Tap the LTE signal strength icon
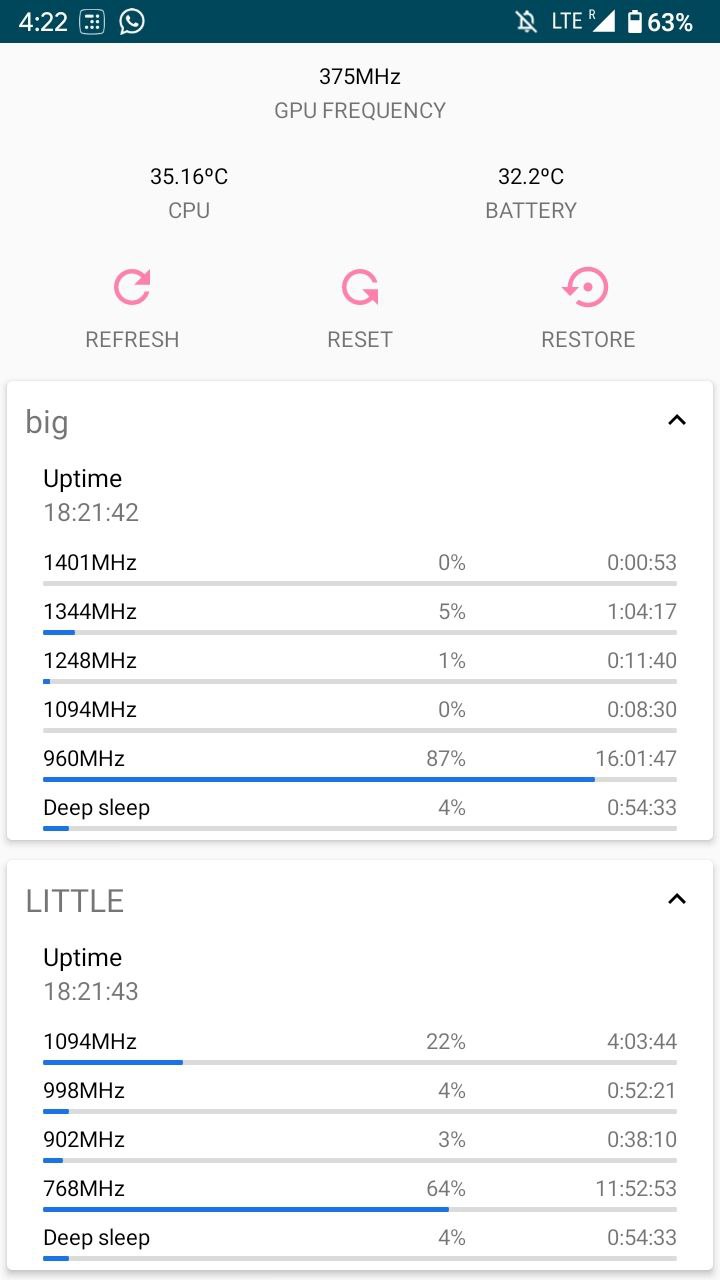Screen dimensions: 720x1280 pyautogui.click(x=603, y=21)
